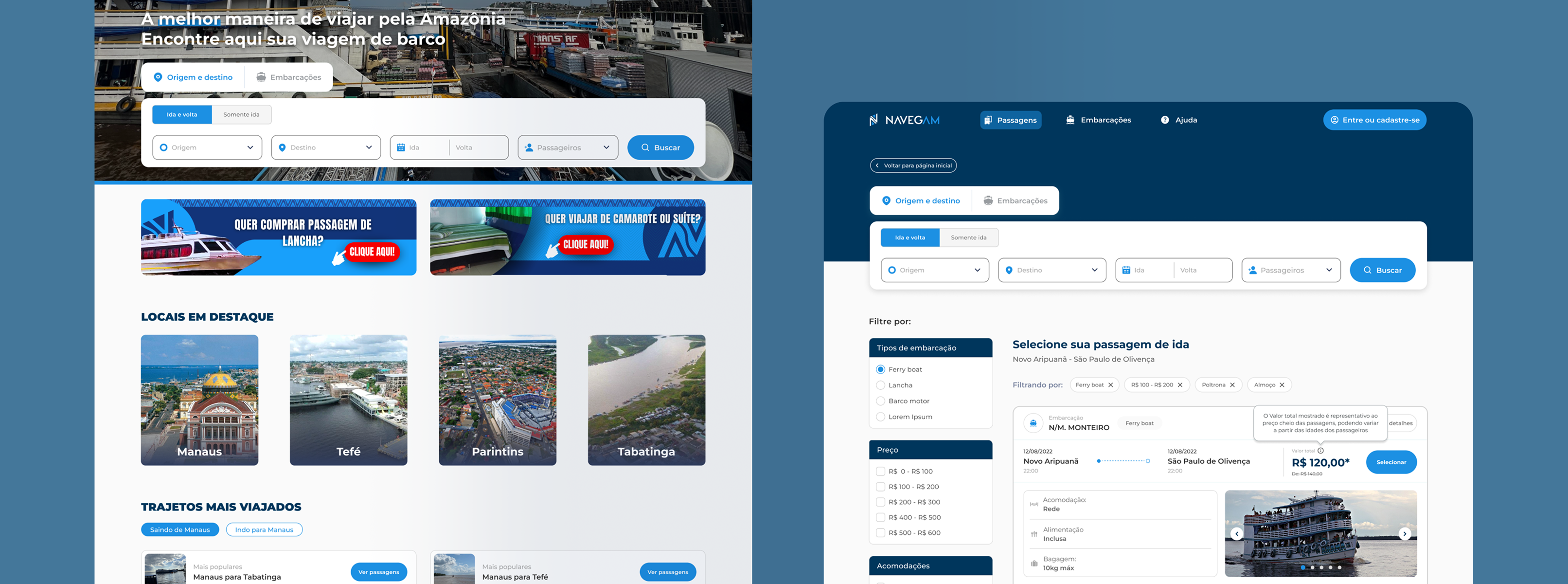1568x584 pixels.
Task: Open the Origem dropdown on results page
Action: [934, 271]
